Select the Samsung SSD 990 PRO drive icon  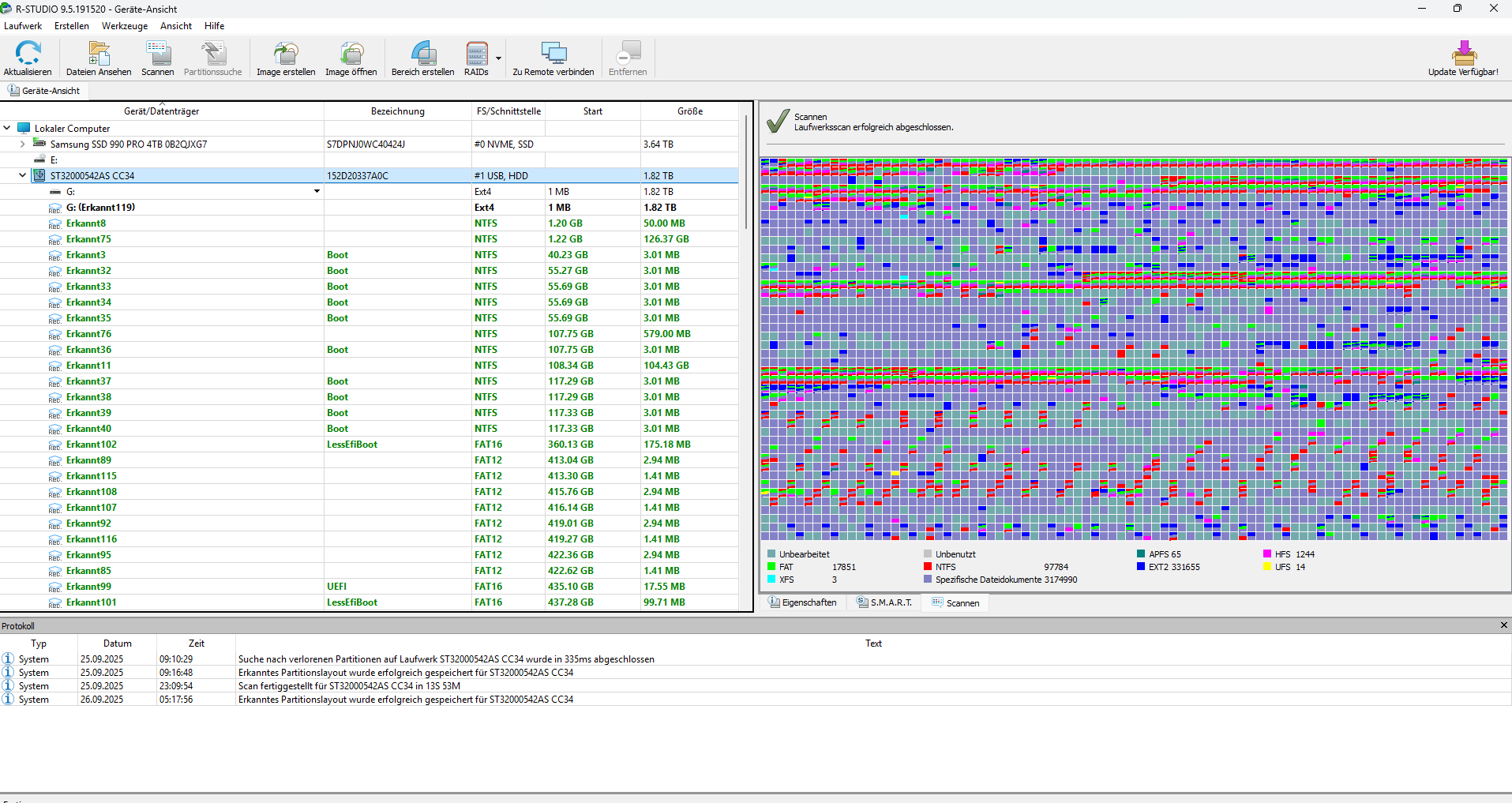pyautogui.click(x=39, y=144)
